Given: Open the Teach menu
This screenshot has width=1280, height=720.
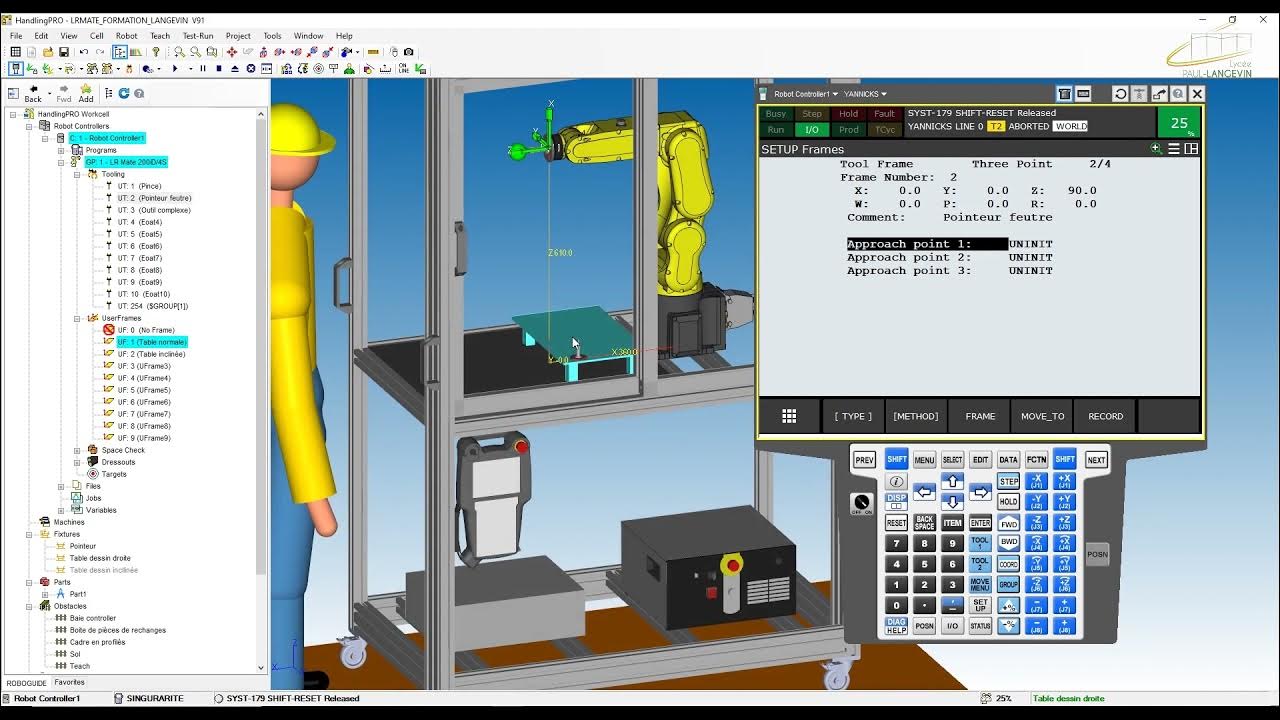Looking at the screenshot, I should pyautogui.click(x=160, y=36).
